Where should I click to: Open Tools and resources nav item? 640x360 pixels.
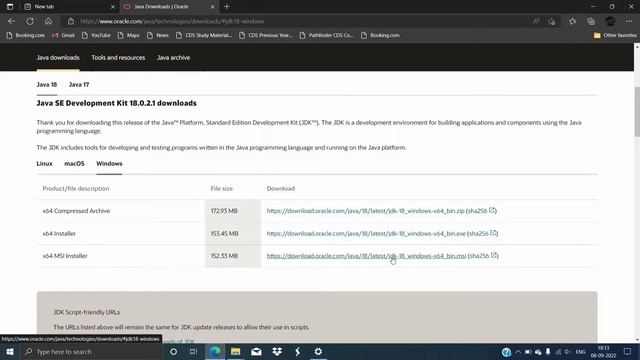click(x=118, y=58)
